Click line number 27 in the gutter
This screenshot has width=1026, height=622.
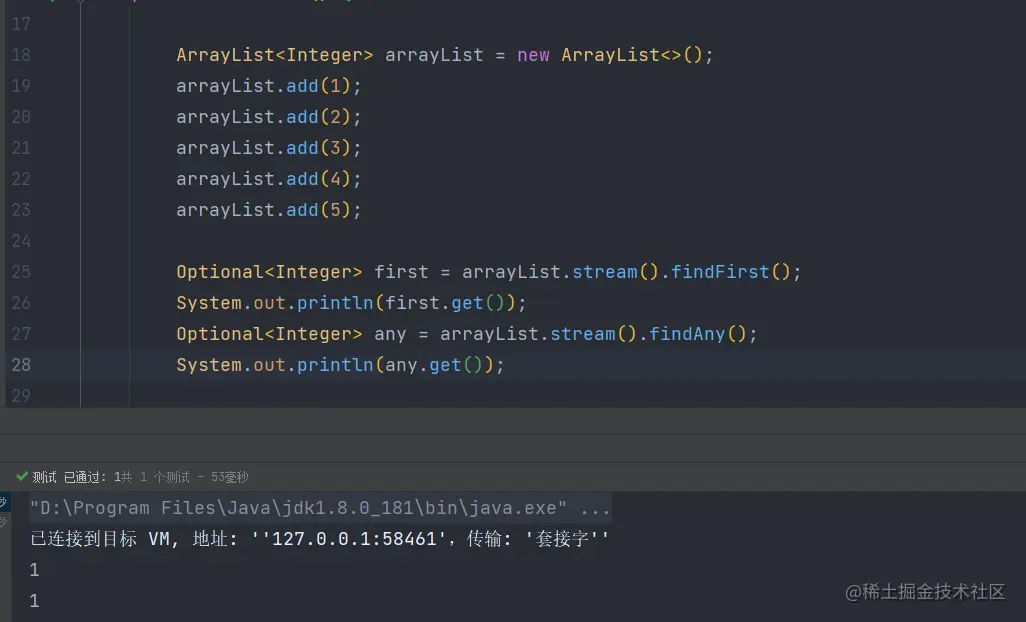pos(21,334)
